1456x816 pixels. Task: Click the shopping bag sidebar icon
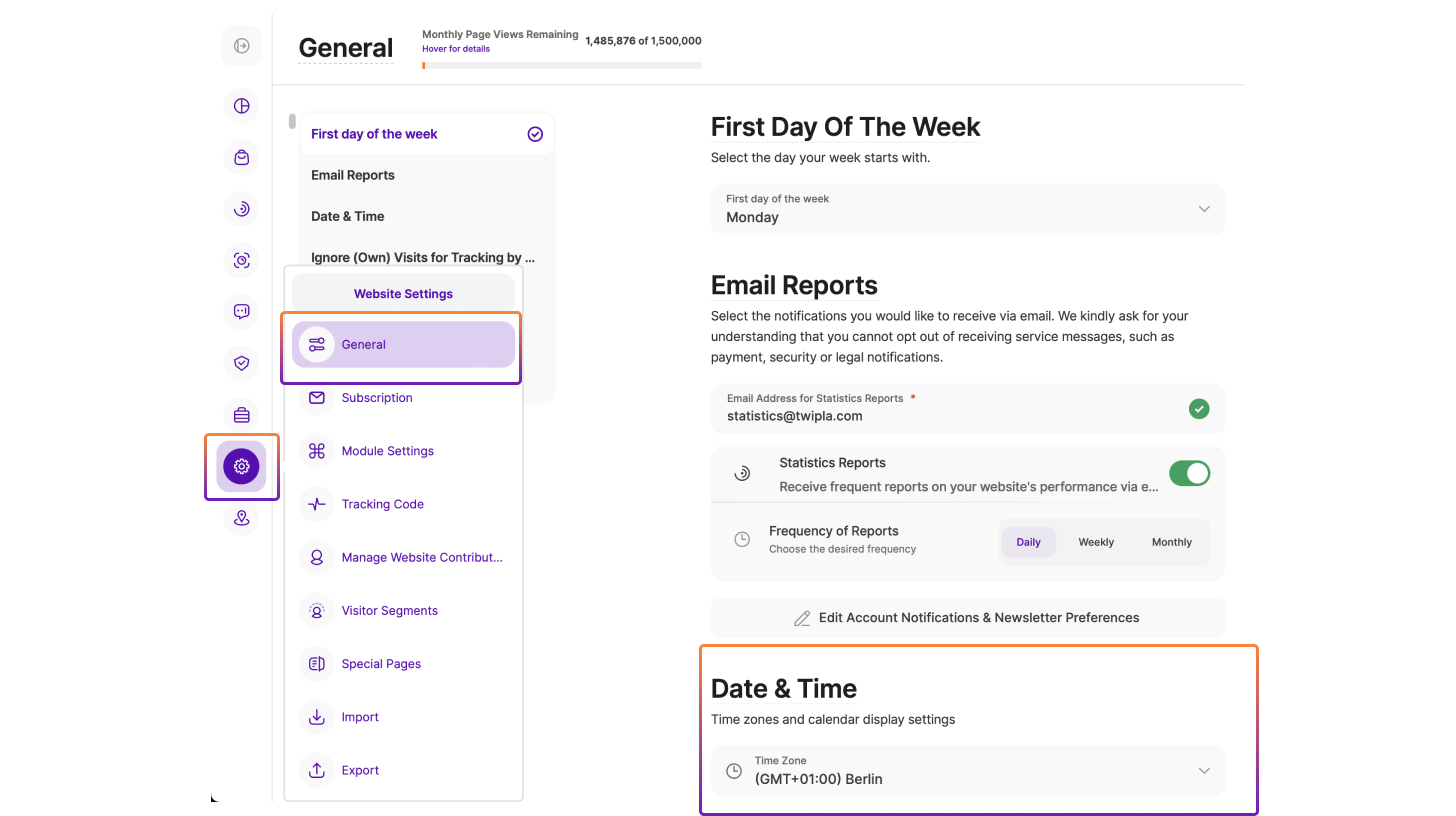point(241,158)
